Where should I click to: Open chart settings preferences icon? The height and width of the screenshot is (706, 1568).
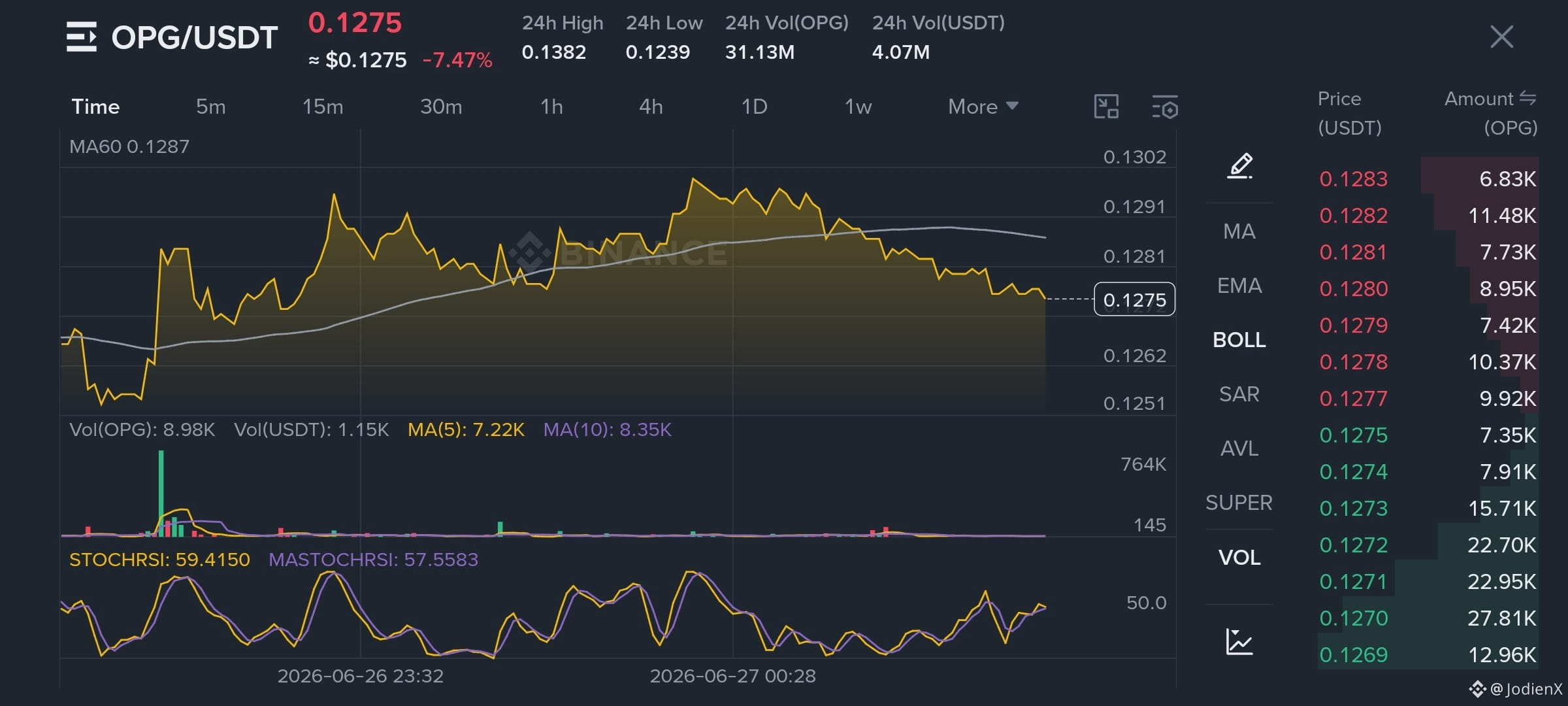[1165, 107]
